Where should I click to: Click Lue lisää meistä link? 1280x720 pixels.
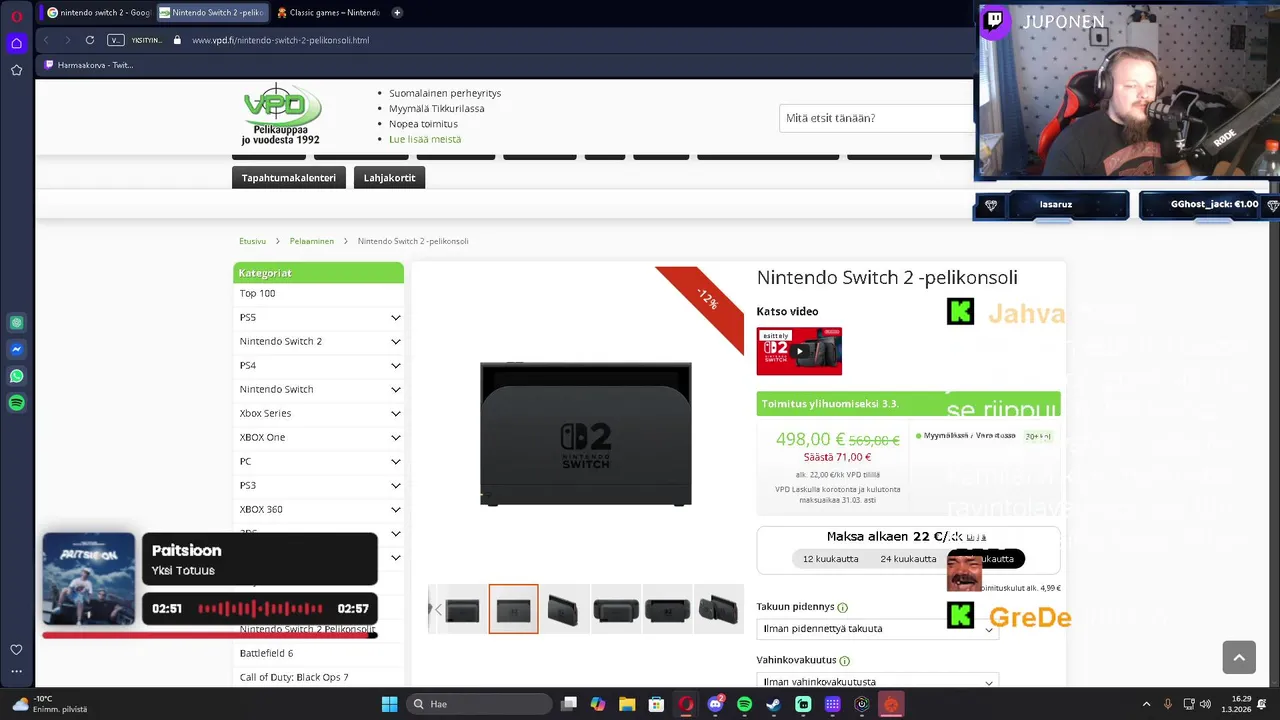click(x=425, y=139)
